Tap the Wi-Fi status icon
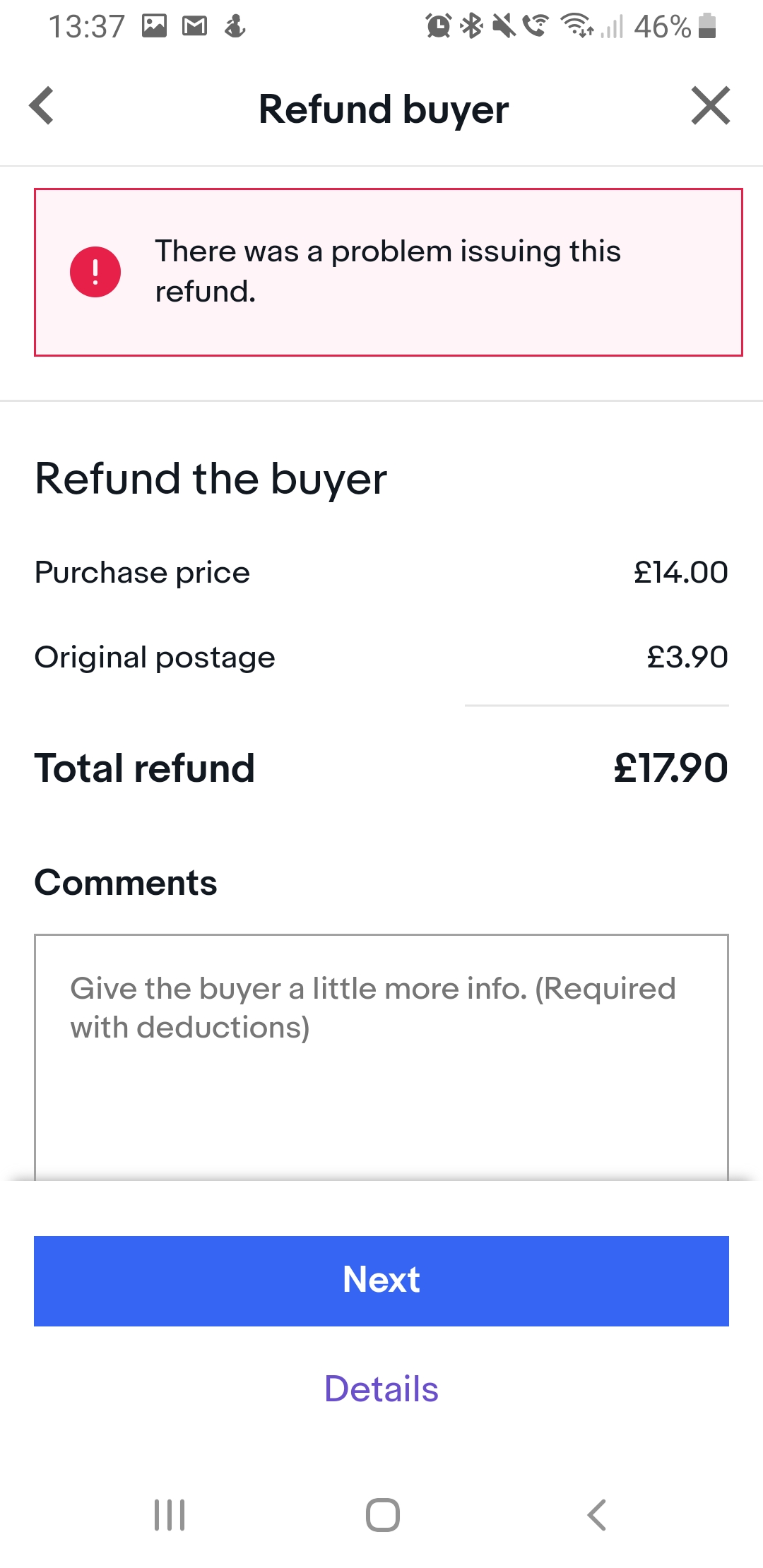The image size is (763, 1568). pos(577,27)
